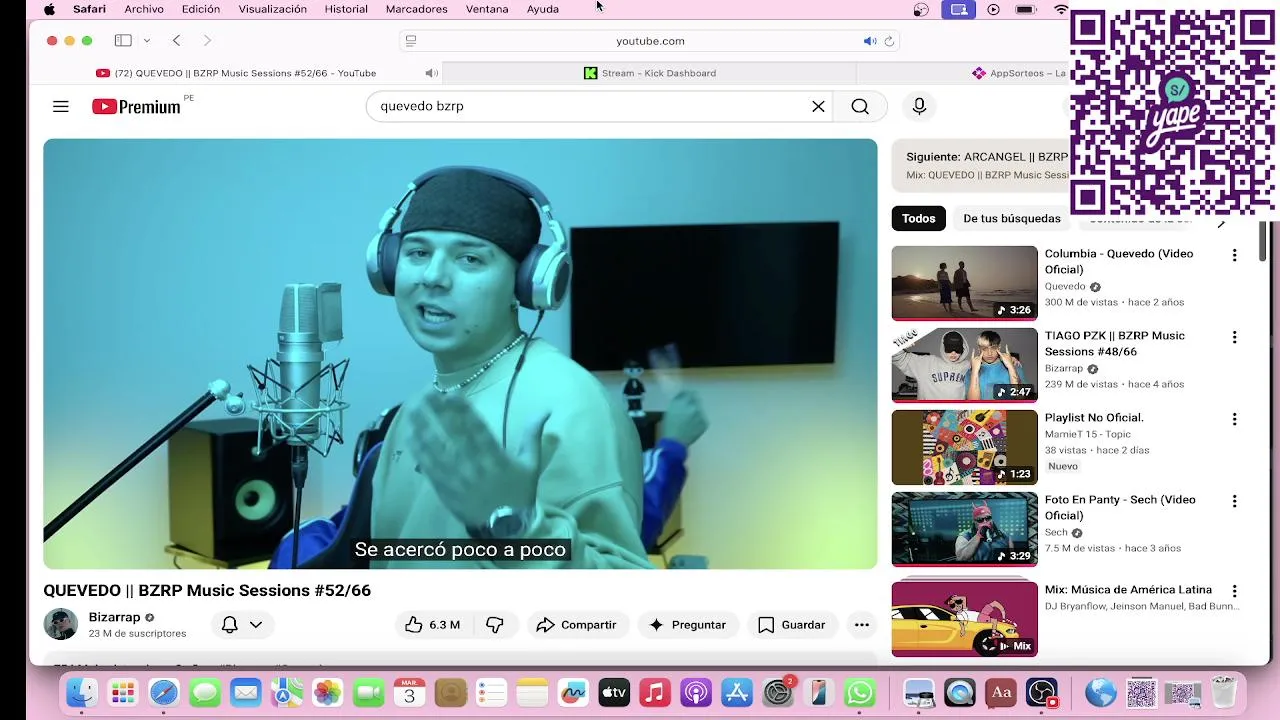Go back in Safari history
The image size is (1280, 720).
pos(176,40)
